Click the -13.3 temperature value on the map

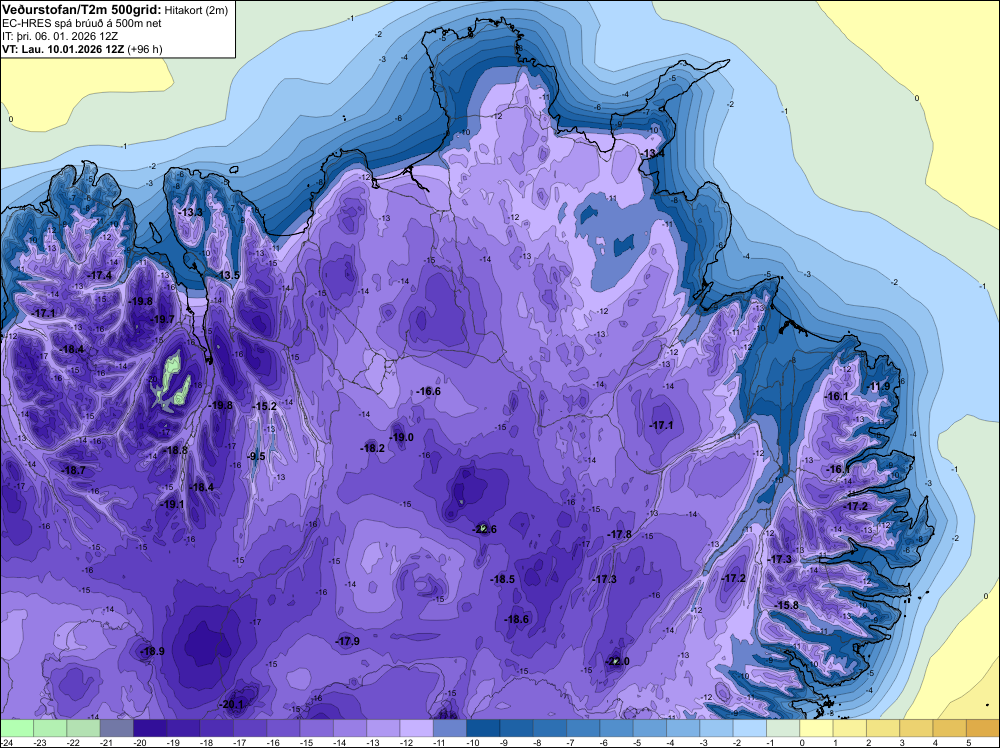[190, 212]
